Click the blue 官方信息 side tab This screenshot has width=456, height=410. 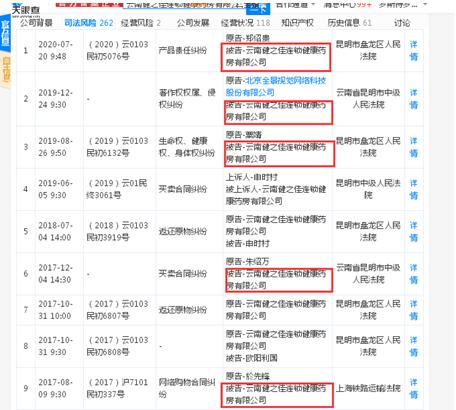click(5, 33)
